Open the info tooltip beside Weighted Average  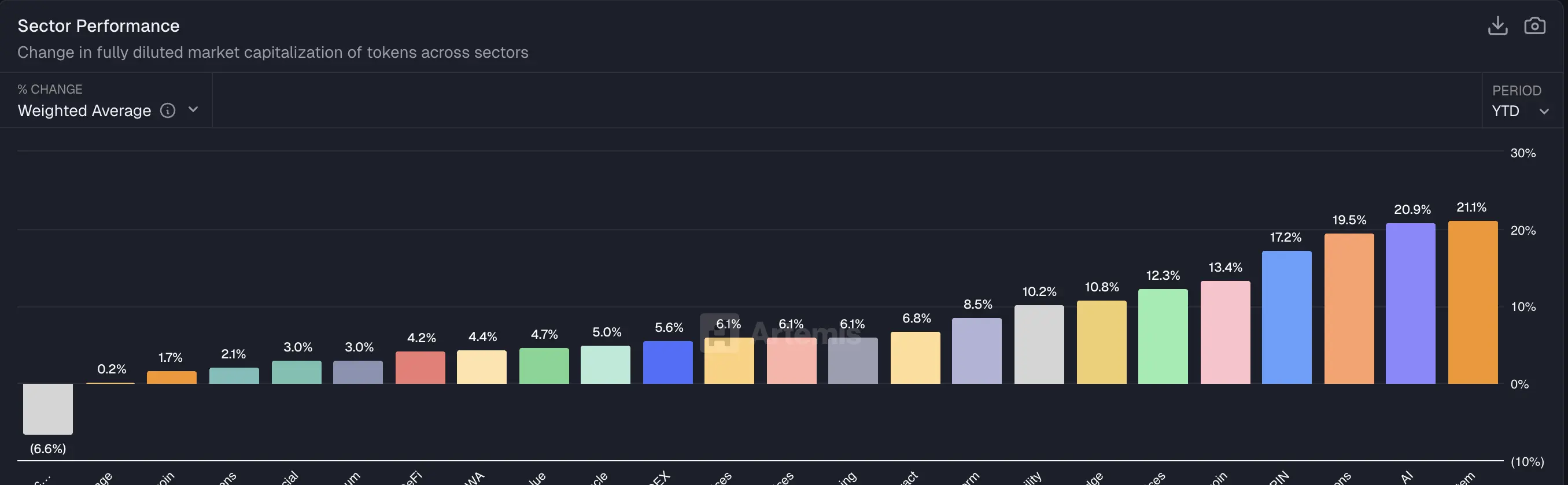168,111
